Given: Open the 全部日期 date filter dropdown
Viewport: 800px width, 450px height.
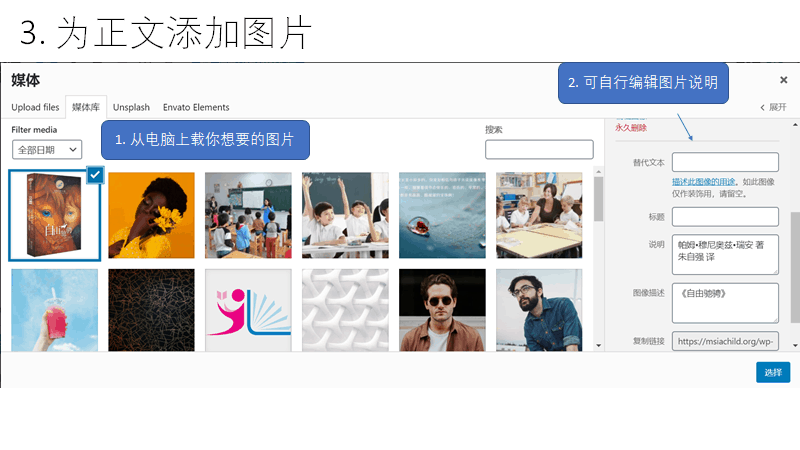Looking at the screenshot, I should (47, 149).
